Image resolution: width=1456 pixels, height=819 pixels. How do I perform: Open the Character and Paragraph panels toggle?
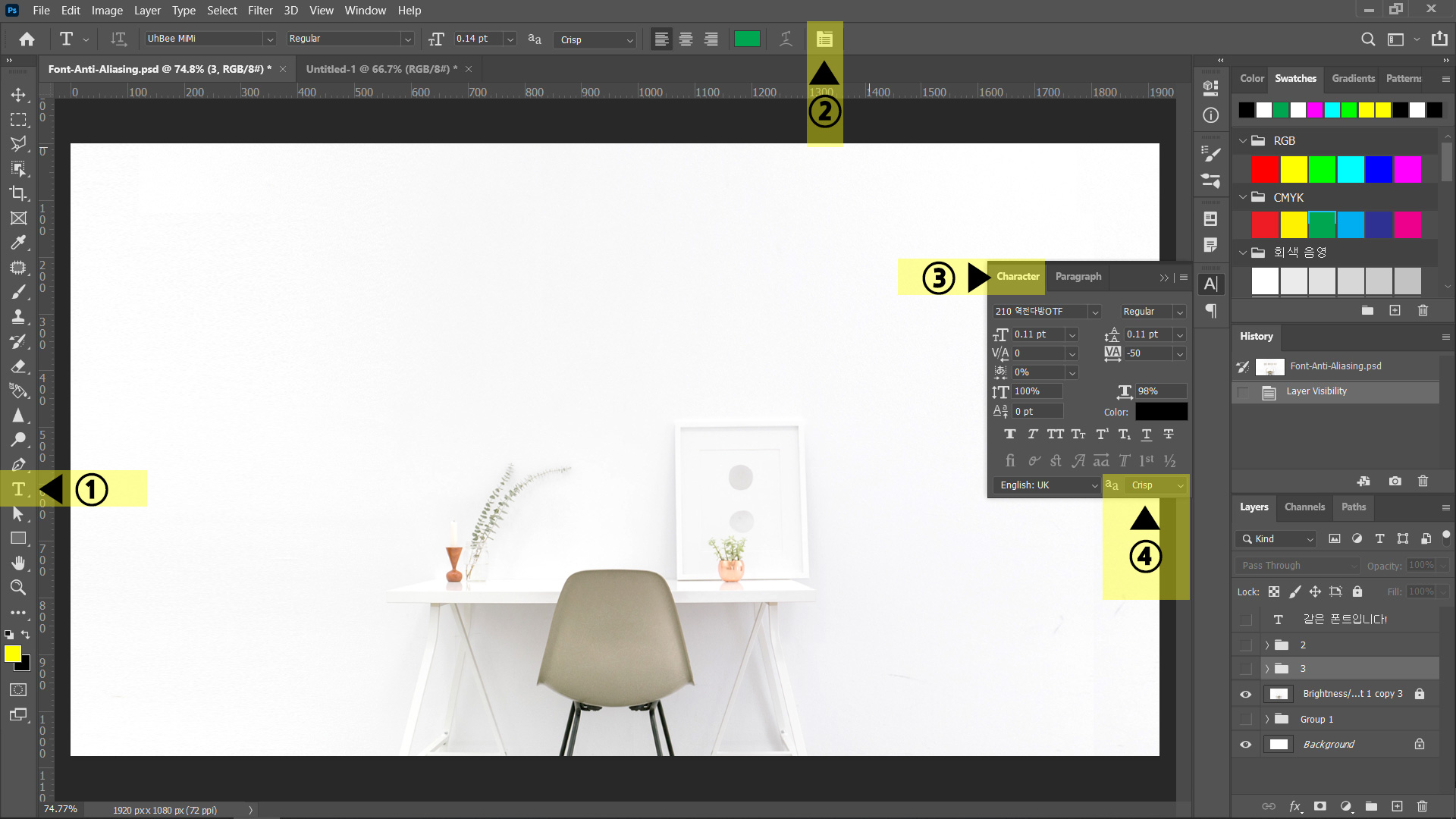tap(824, 39)
